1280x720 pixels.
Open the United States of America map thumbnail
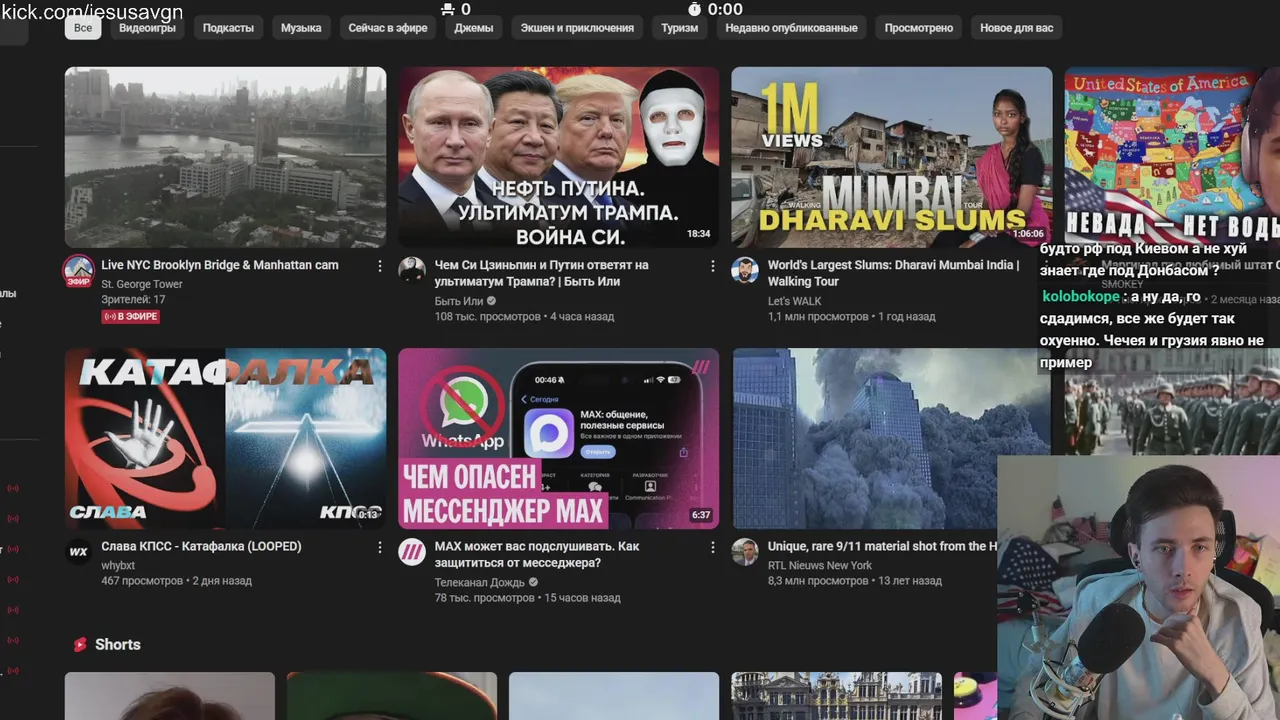(x=1172, y=155)
